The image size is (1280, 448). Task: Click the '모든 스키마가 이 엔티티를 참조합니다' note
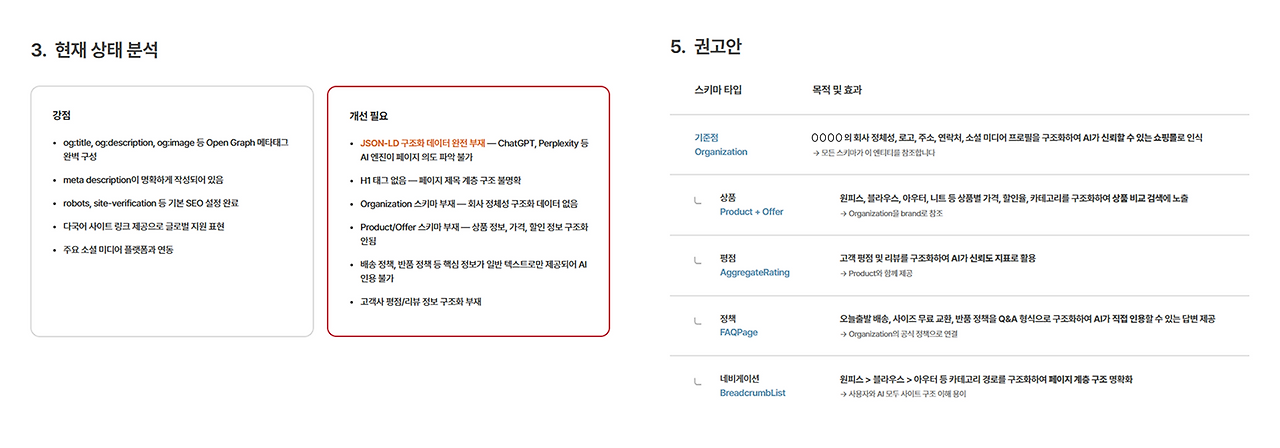tap(874, 152)
